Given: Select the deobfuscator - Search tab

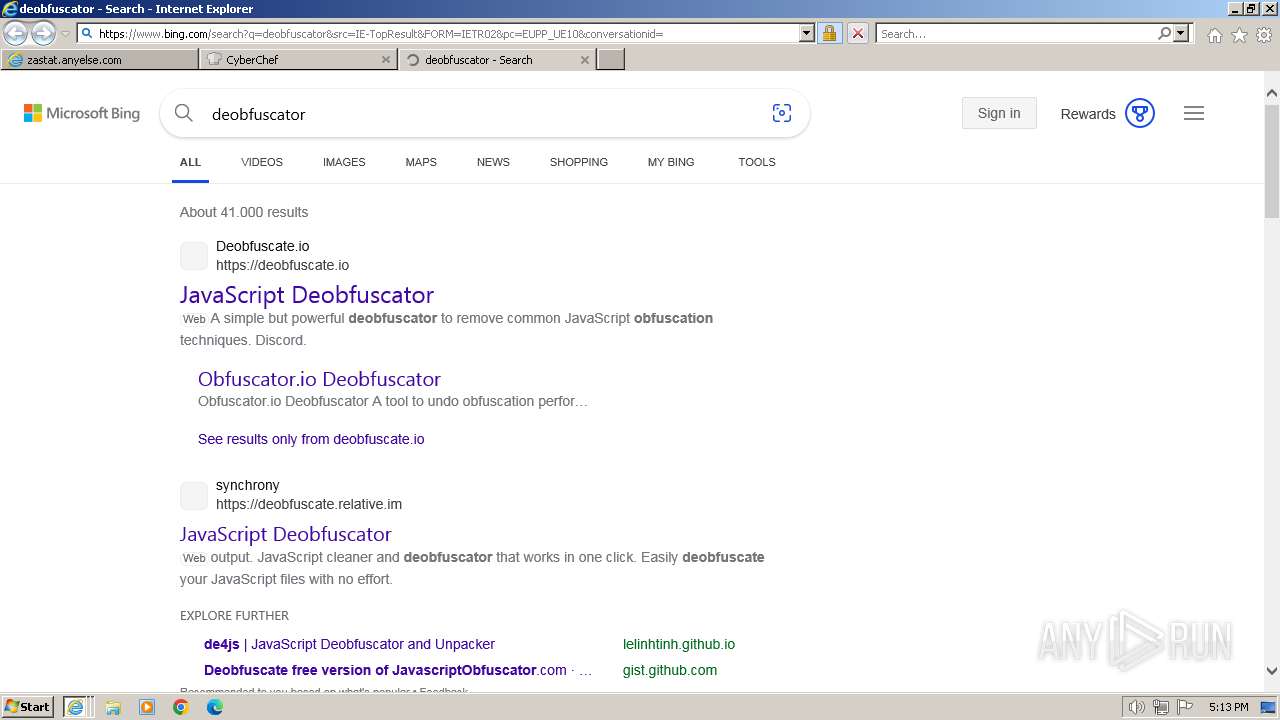Looking at the screenshot, I should point(497,60).
